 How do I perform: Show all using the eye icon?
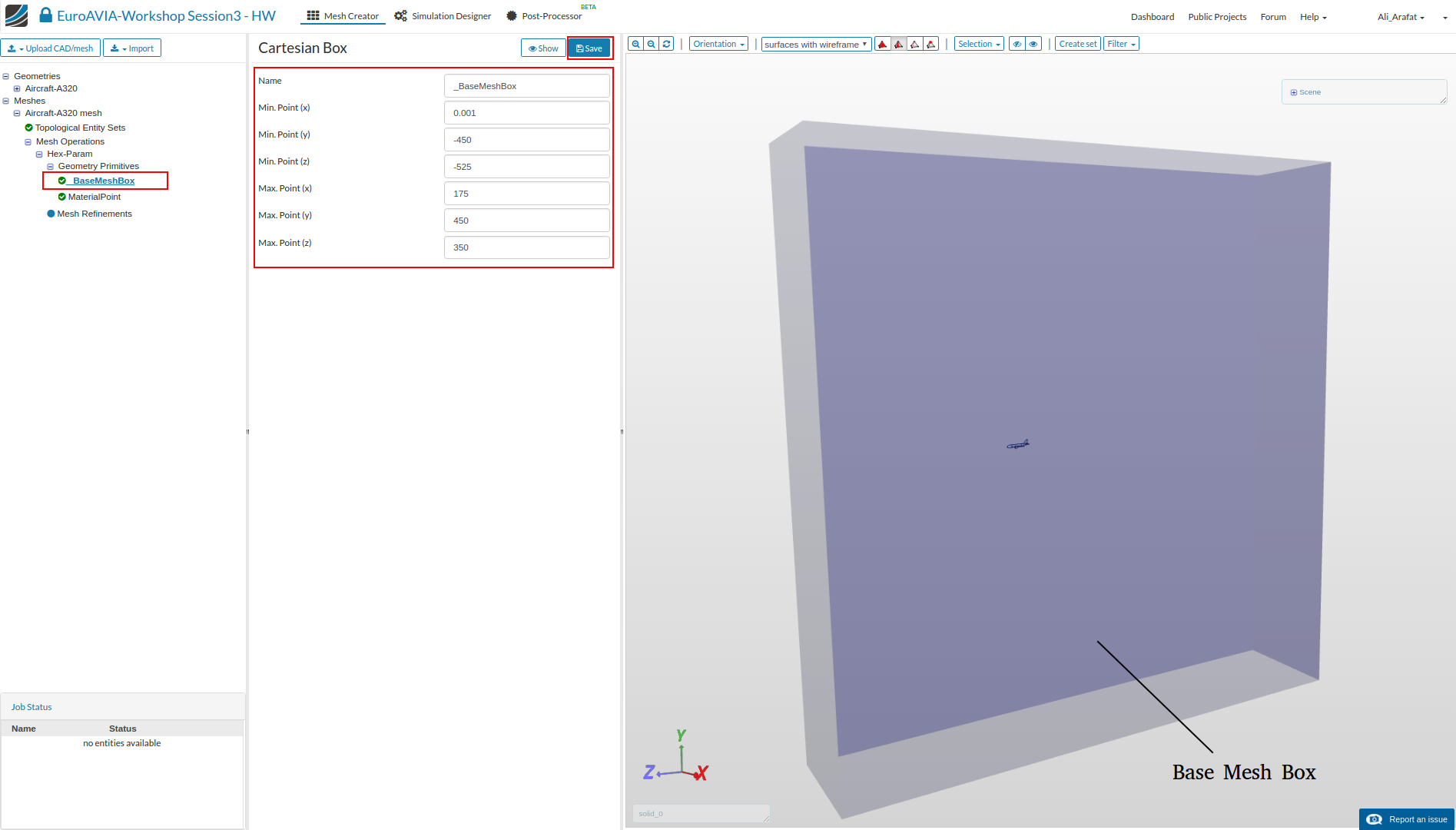tap(1034, 45)
